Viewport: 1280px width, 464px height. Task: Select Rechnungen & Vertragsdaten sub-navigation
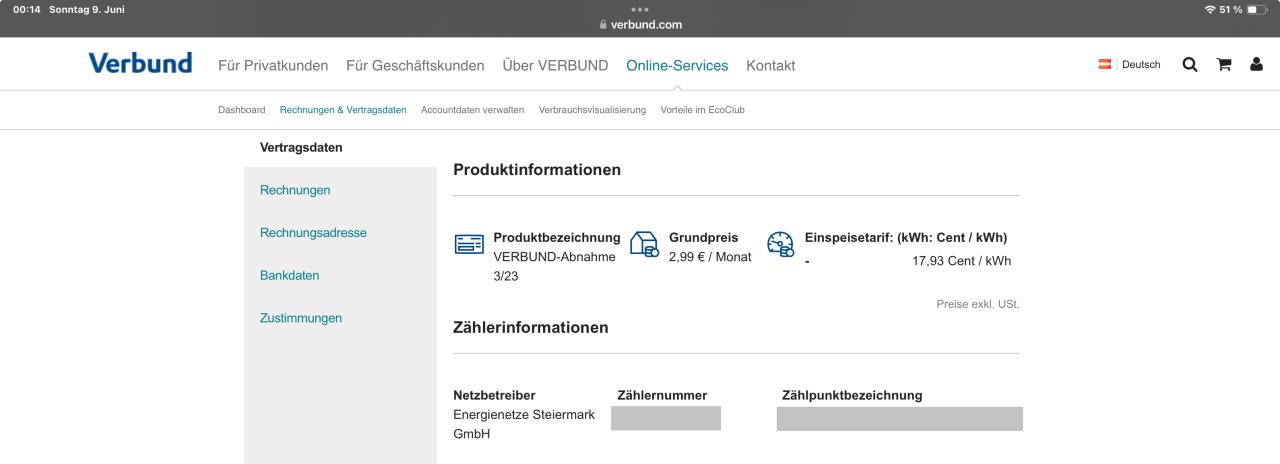pos(343,110)
